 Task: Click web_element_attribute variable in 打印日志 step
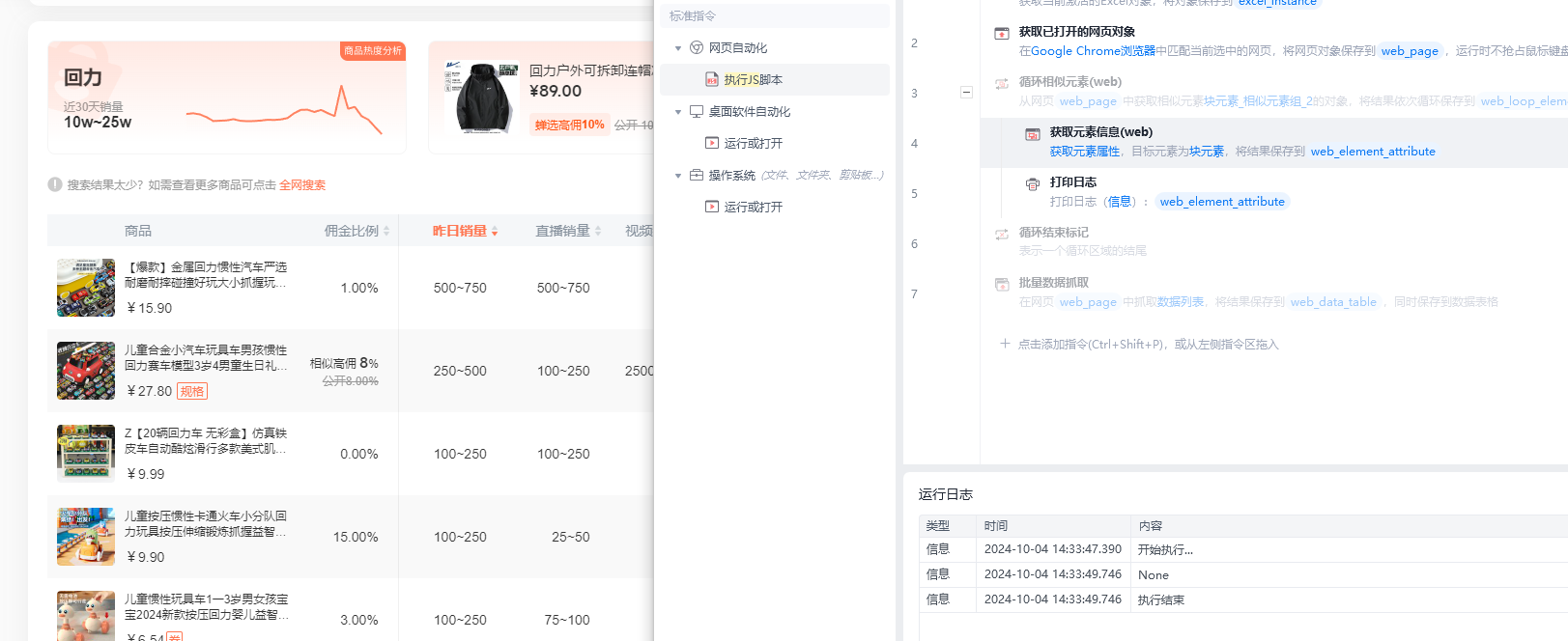tap(1222, 202)
